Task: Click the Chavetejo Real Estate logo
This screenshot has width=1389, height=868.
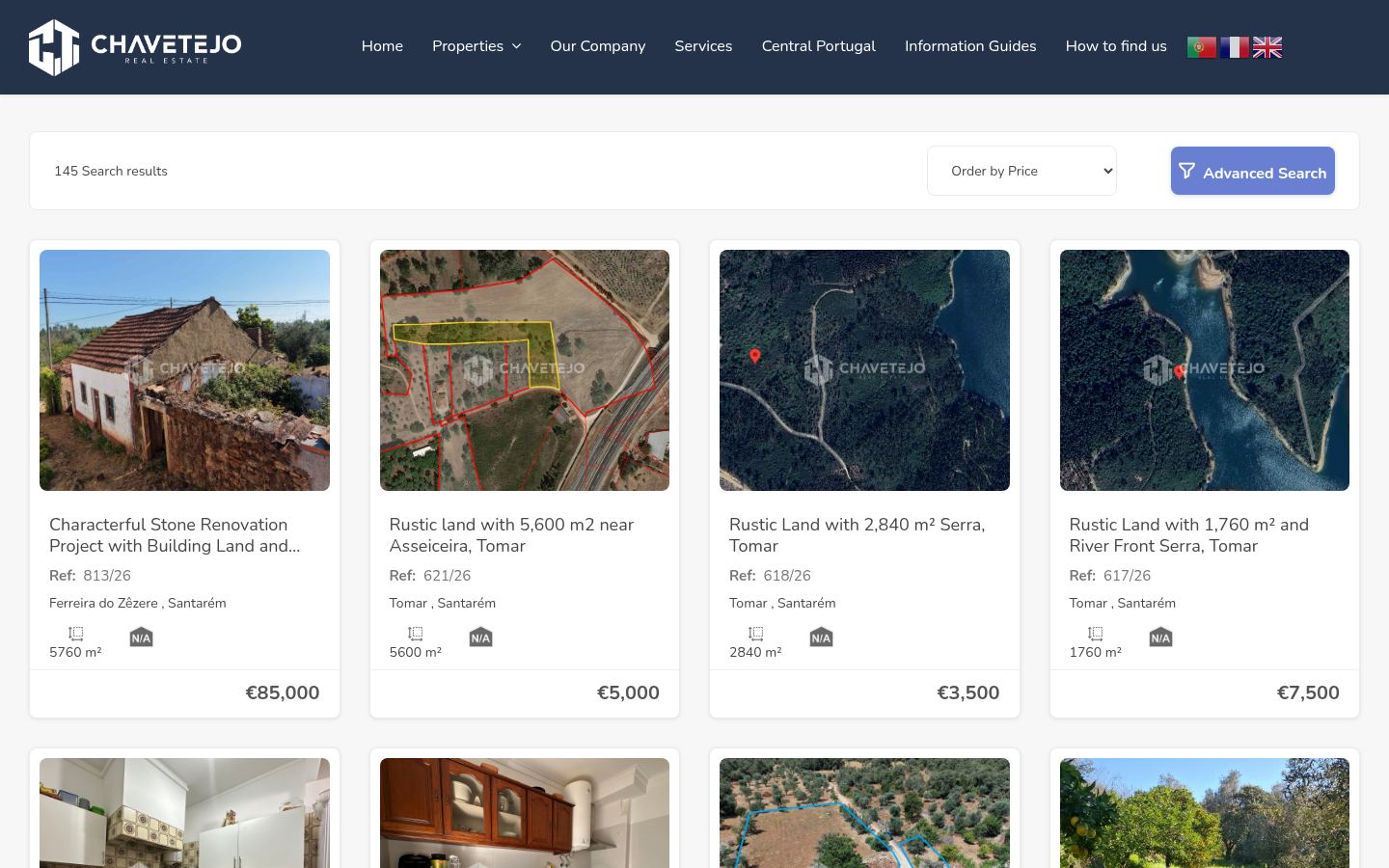Action: pyautogui.click(x=135, y=46)
